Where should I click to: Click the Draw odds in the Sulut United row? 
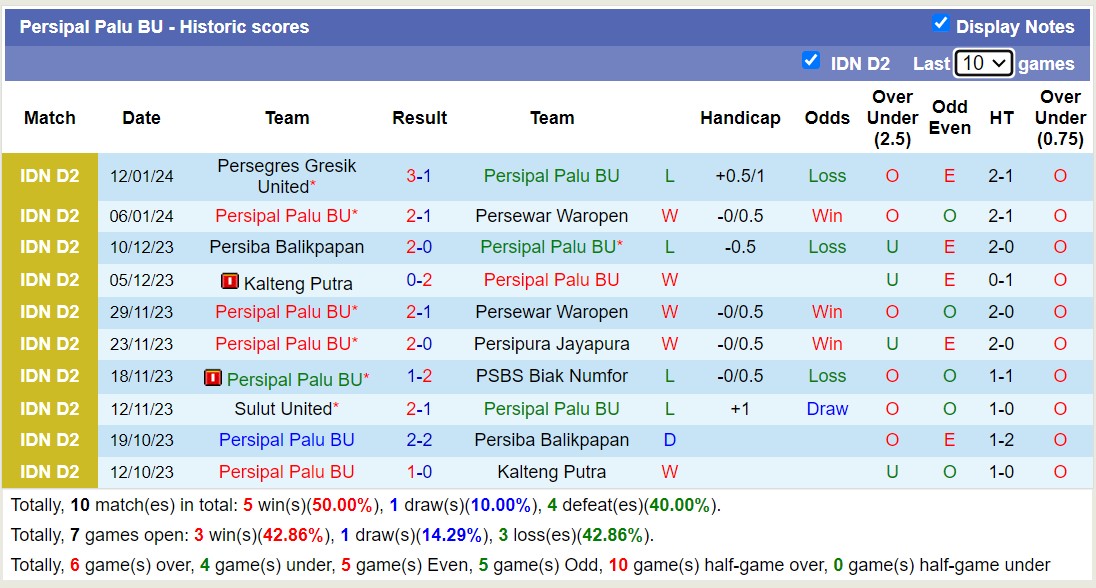coord(827,408)
